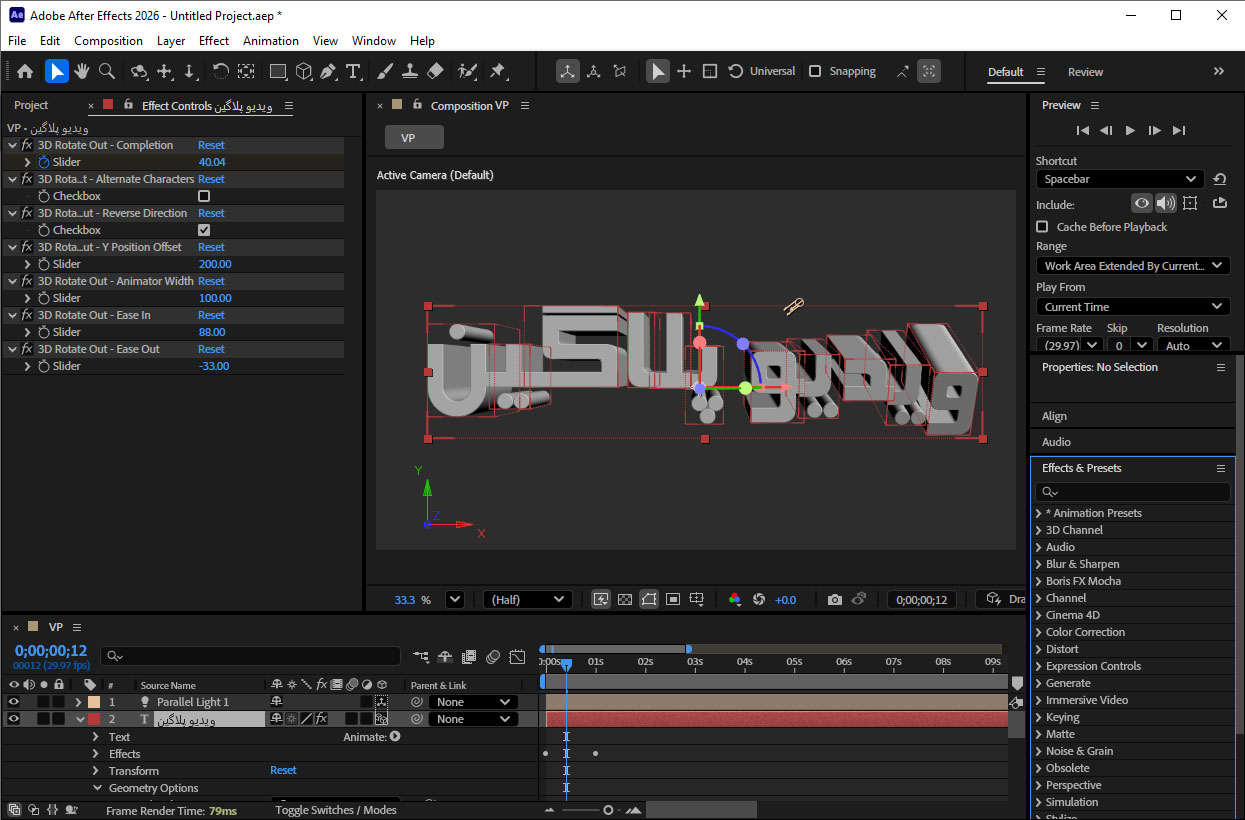The height and width of the screenshot is (820, 1245).
Task: Open the resolution dropdown set to Half
Action: click(527, 598)
